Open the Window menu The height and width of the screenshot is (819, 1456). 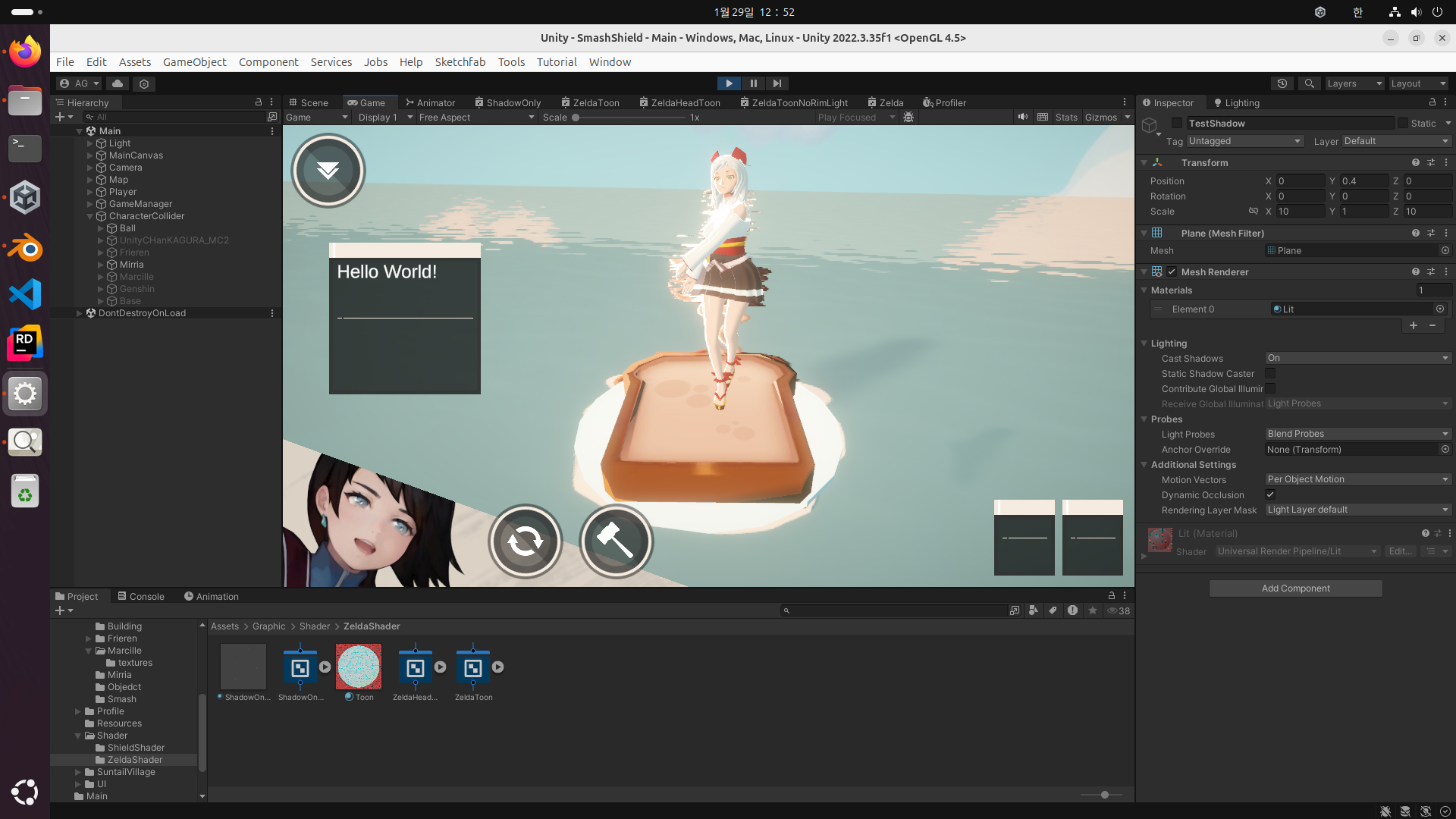[610, 62]
